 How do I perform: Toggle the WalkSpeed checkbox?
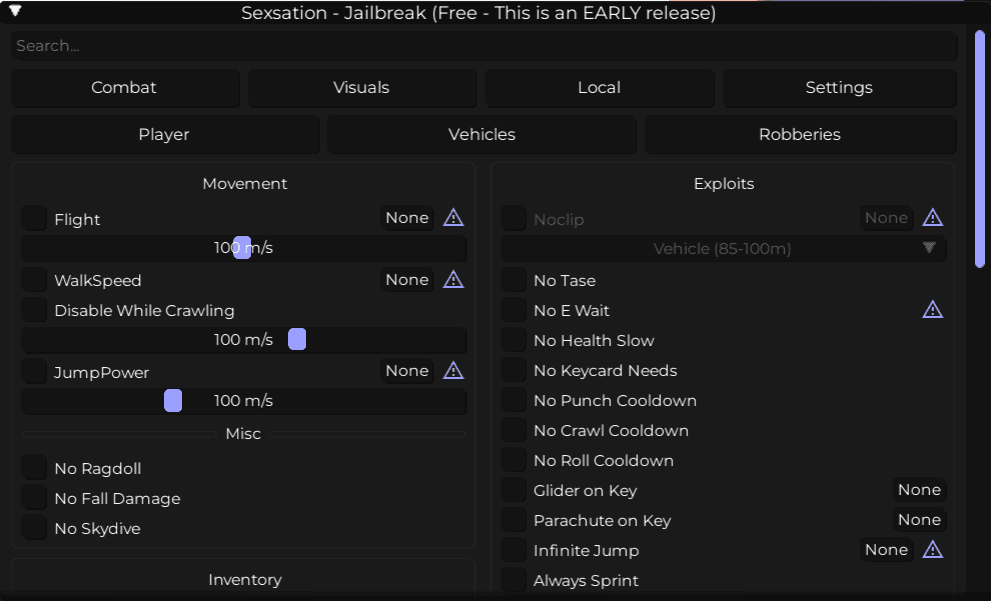[x=34, y=279]
